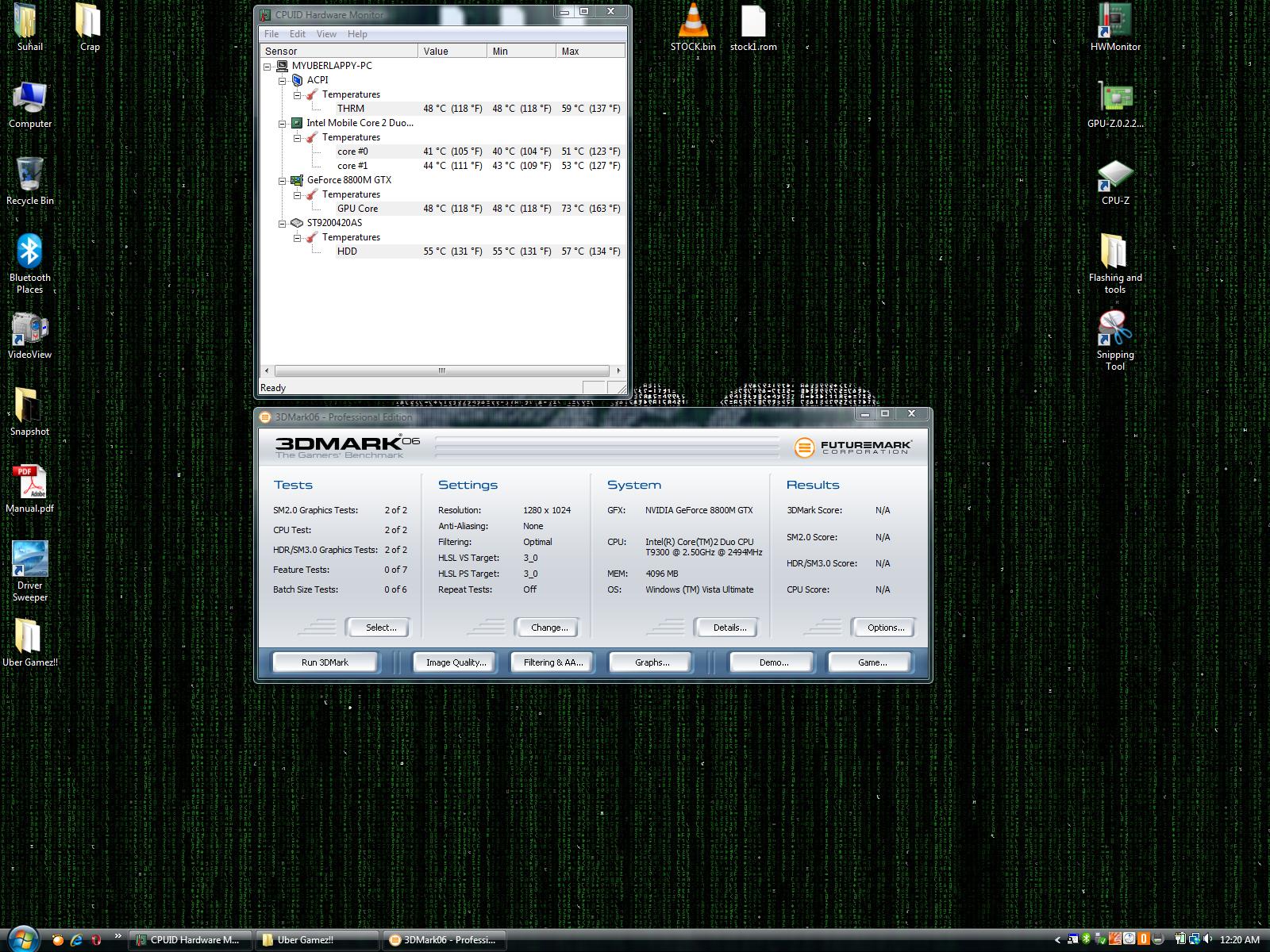The width and height of the screenshot is (1270, 952).
Task: Click scroll-right arrow in Hardware Monitor
Action: click(619, 370)
